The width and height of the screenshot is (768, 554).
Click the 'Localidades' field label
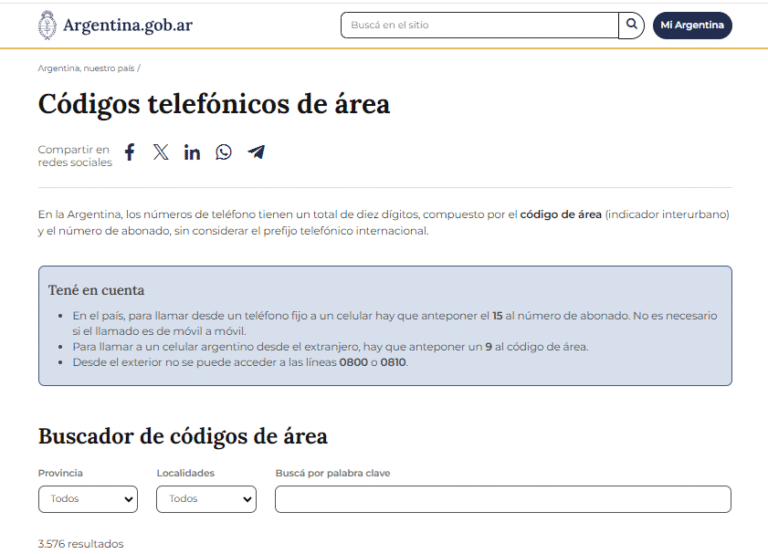[x=186, y=473]
